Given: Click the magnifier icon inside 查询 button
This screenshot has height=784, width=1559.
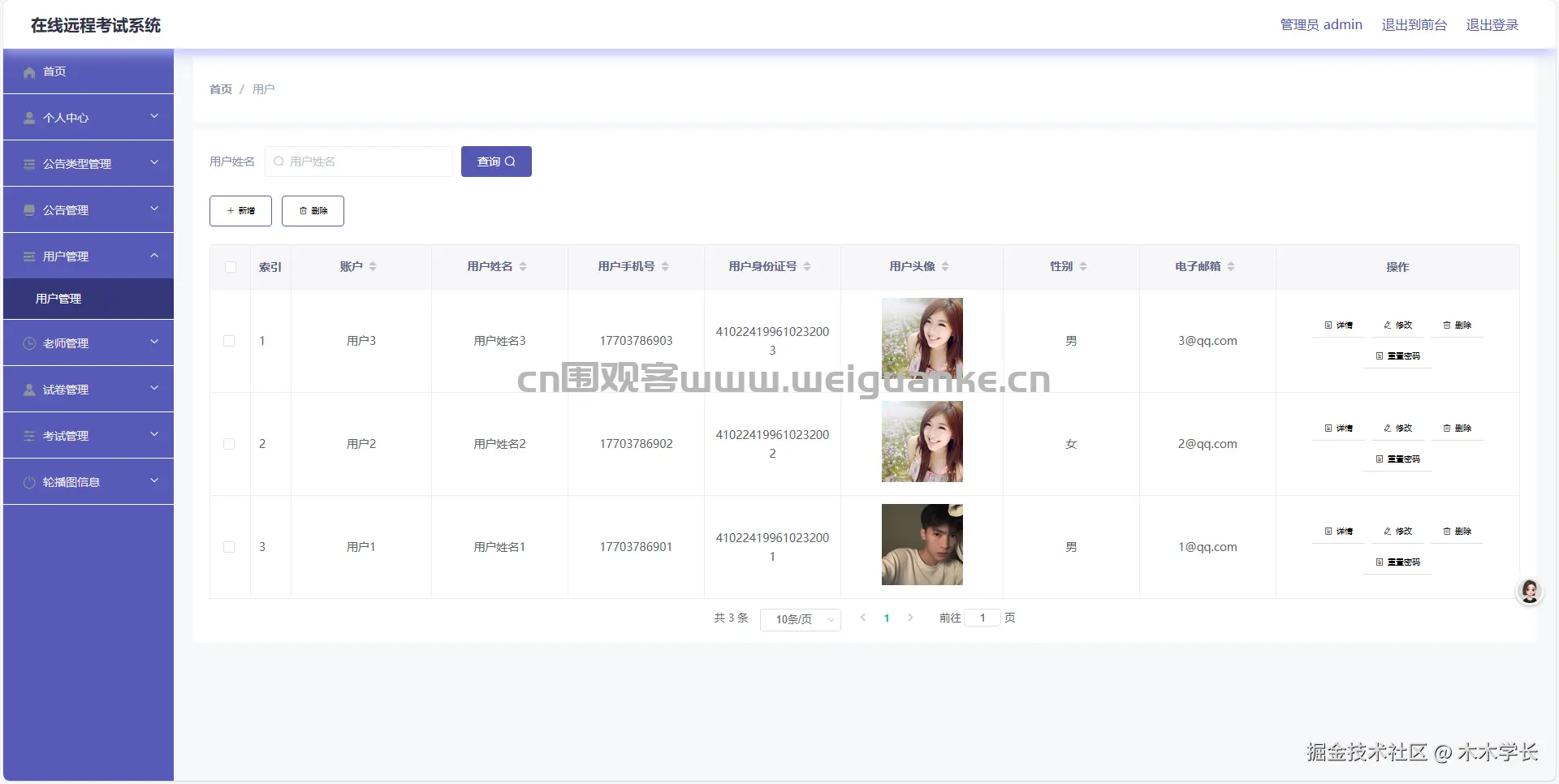Looking at the screenshot, I should [511, 161].
